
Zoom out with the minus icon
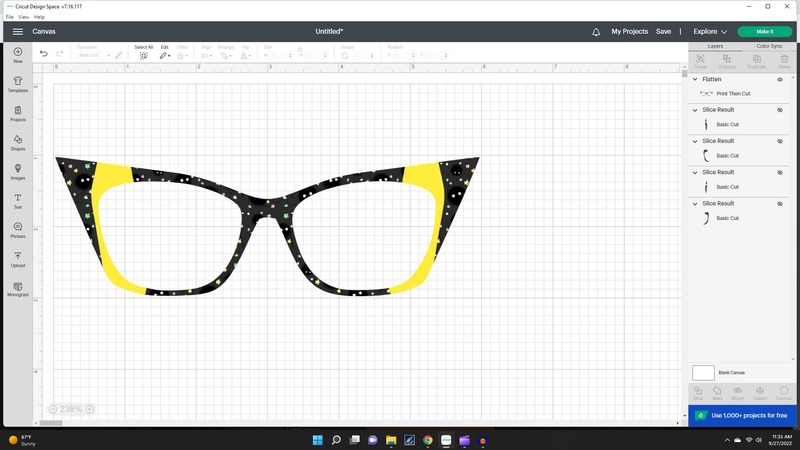pyautogui.click(x=53, y=409)
